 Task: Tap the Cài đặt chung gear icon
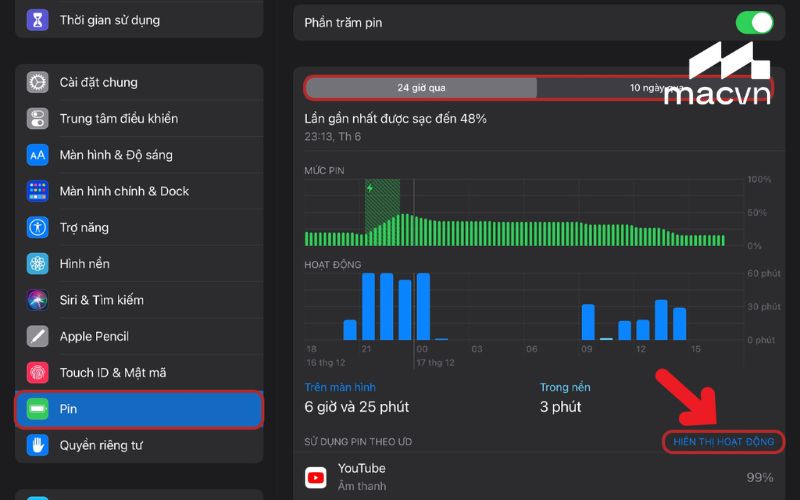37,82
